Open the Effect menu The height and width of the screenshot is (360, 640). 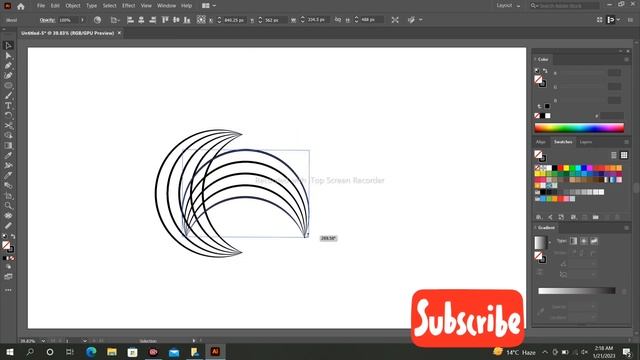[129, 6]
